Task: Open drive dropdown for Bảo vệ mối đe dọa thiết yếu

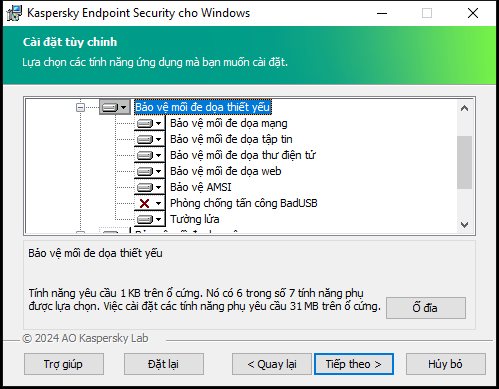Action: pos(115,107)
